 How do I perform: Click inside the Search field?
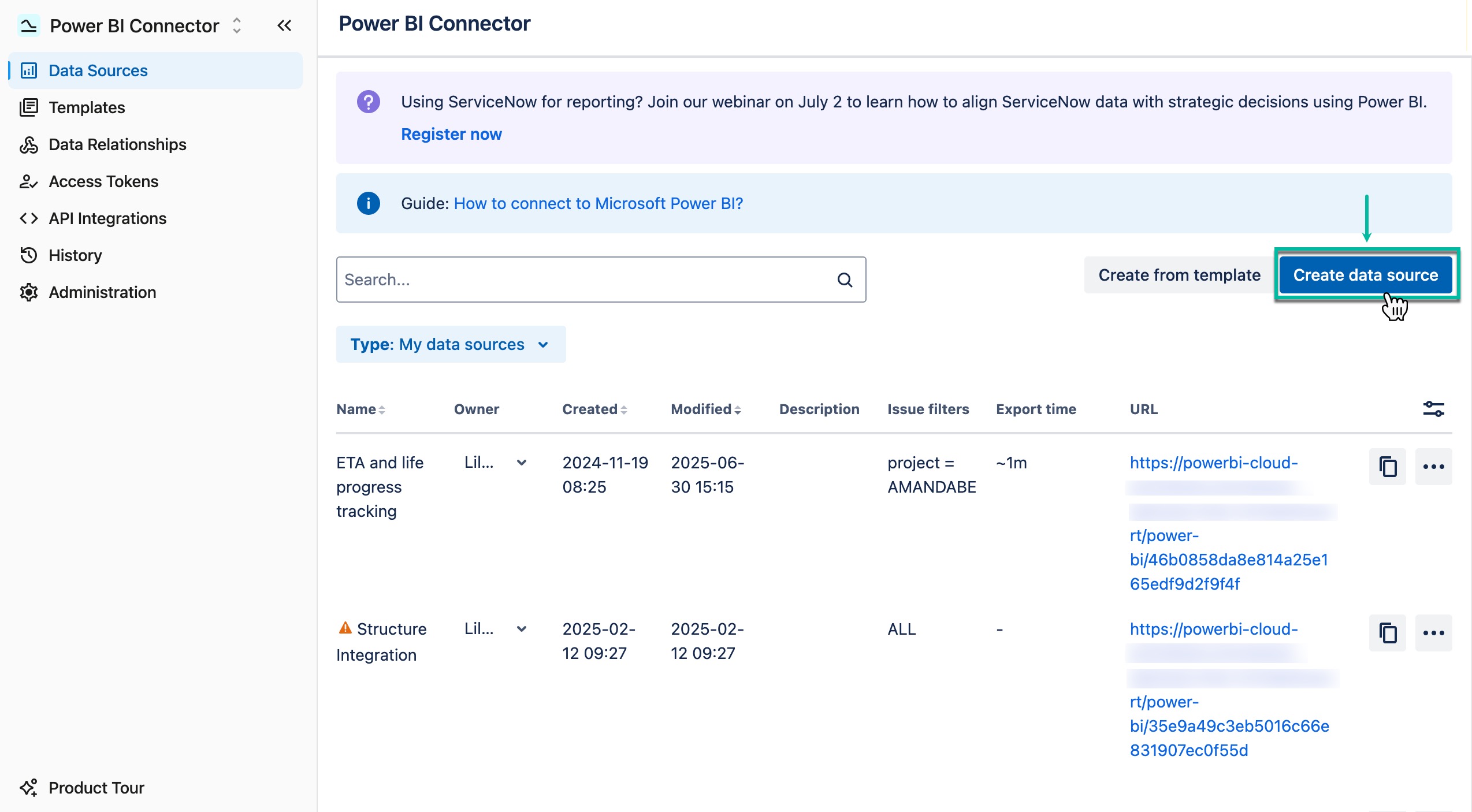tap(578, 280)
